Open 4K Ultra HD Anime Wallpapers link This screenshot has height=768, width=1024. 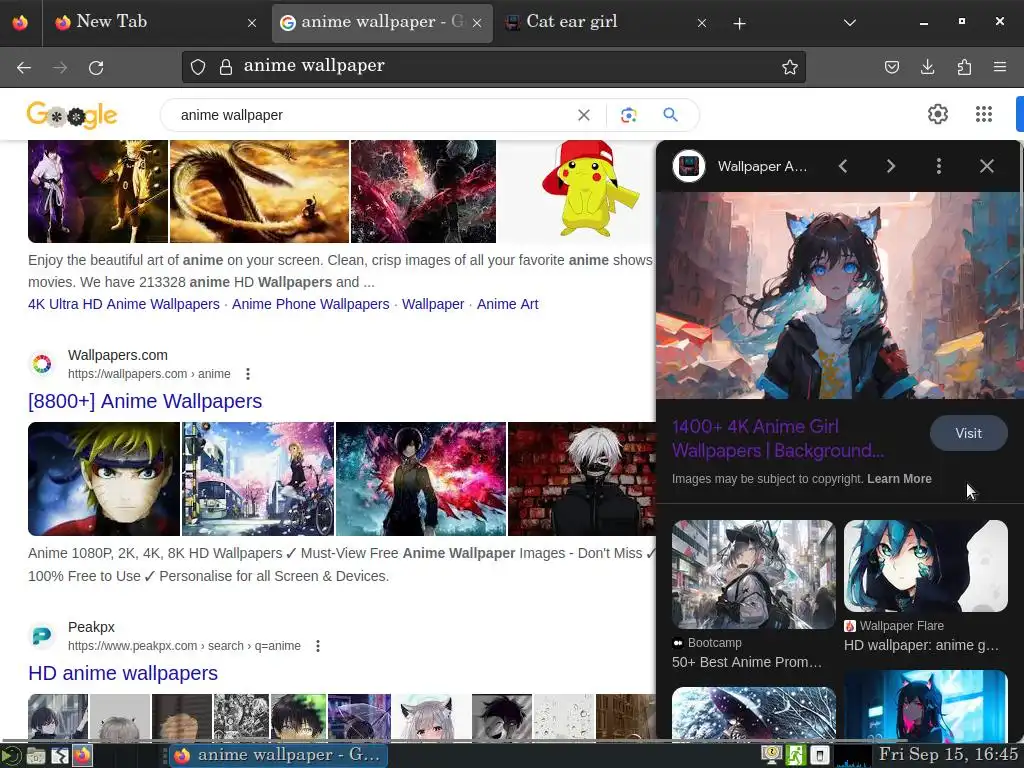123,304
